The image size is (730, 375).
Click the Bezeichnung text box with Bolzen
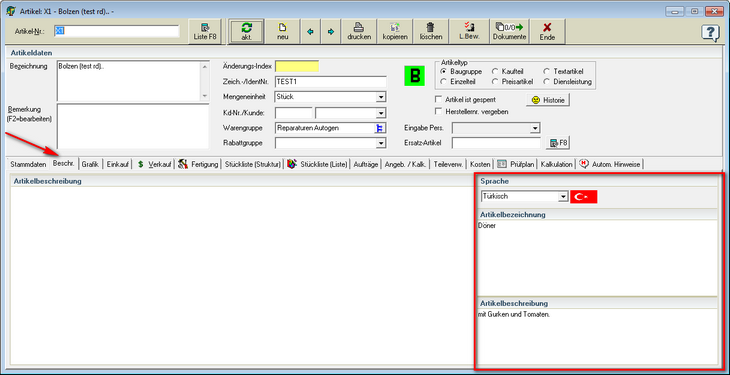(133, 81)
